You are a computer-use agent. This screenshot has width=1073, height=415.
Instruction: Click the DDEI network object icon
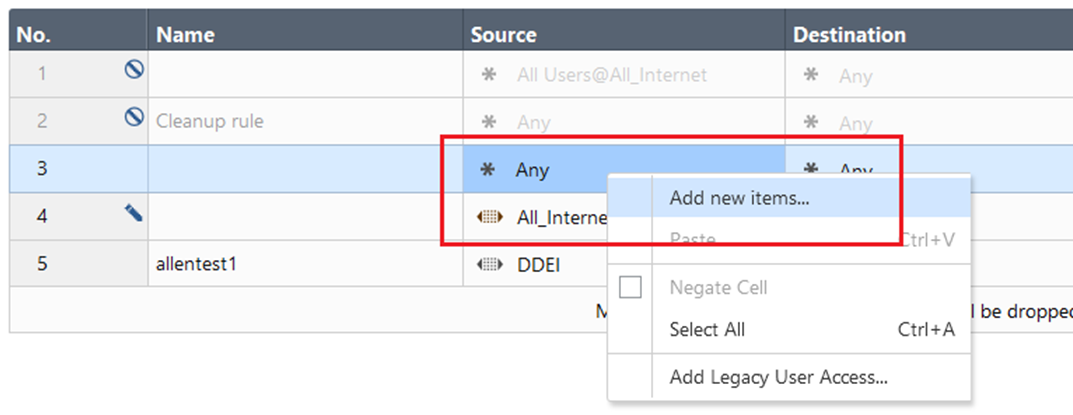pyautogui.click(x=490, y=265)
